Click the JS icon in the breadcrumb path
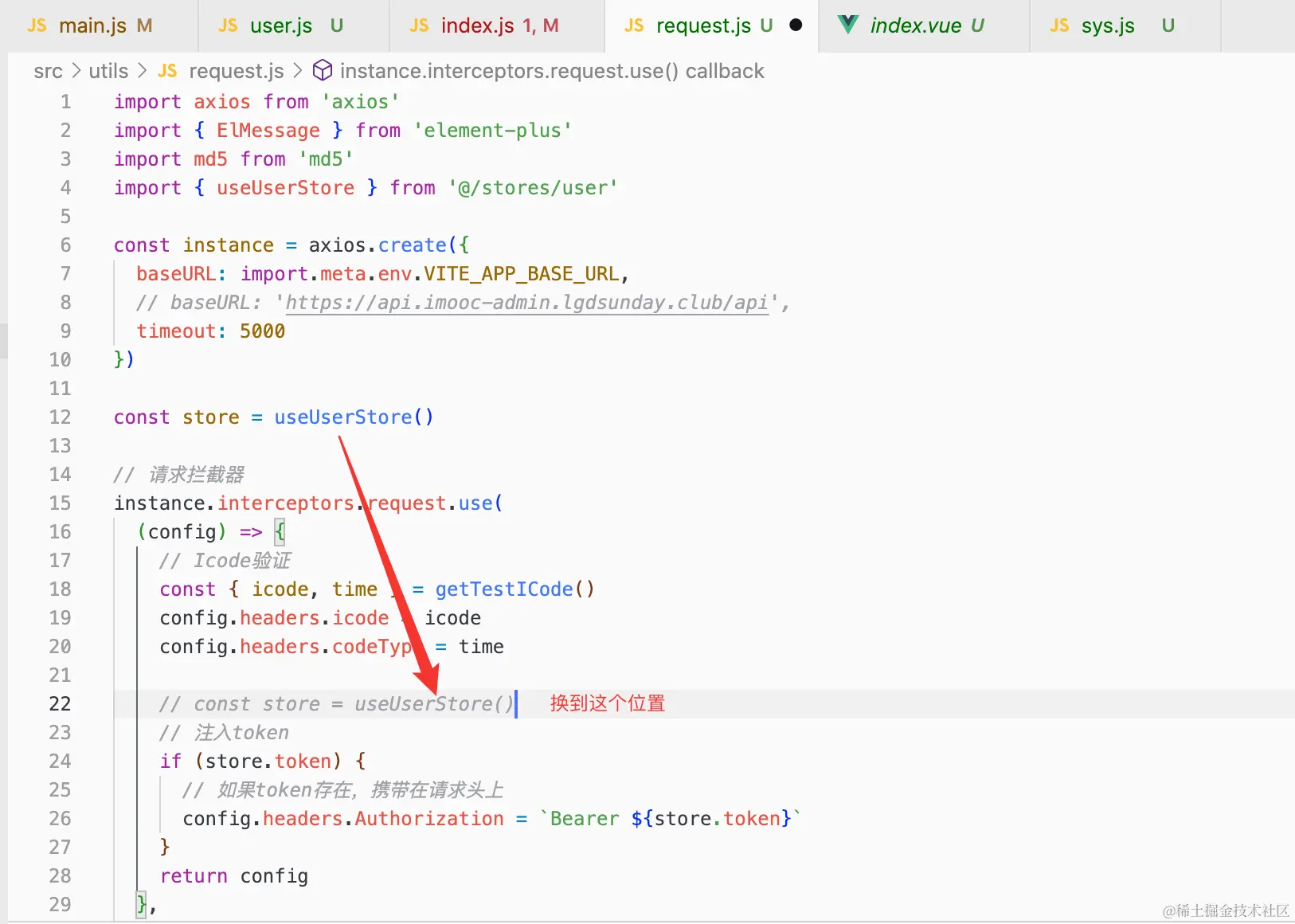 [167, 71]
